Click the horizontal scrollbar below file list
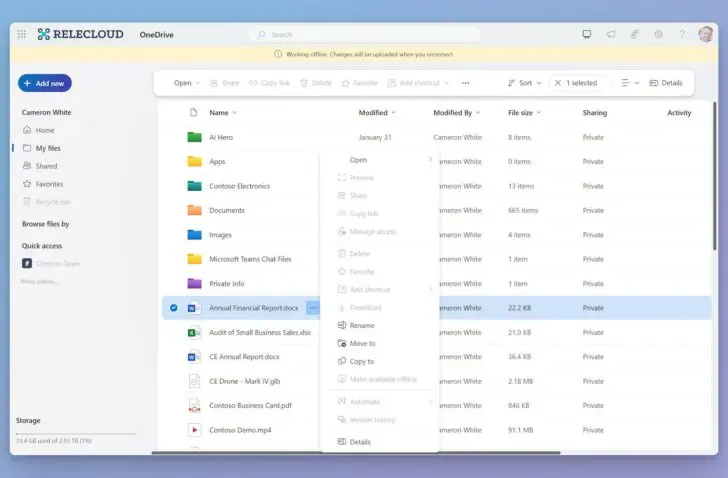The height and width of the screenshot is (478, 728). pos(356,452)
